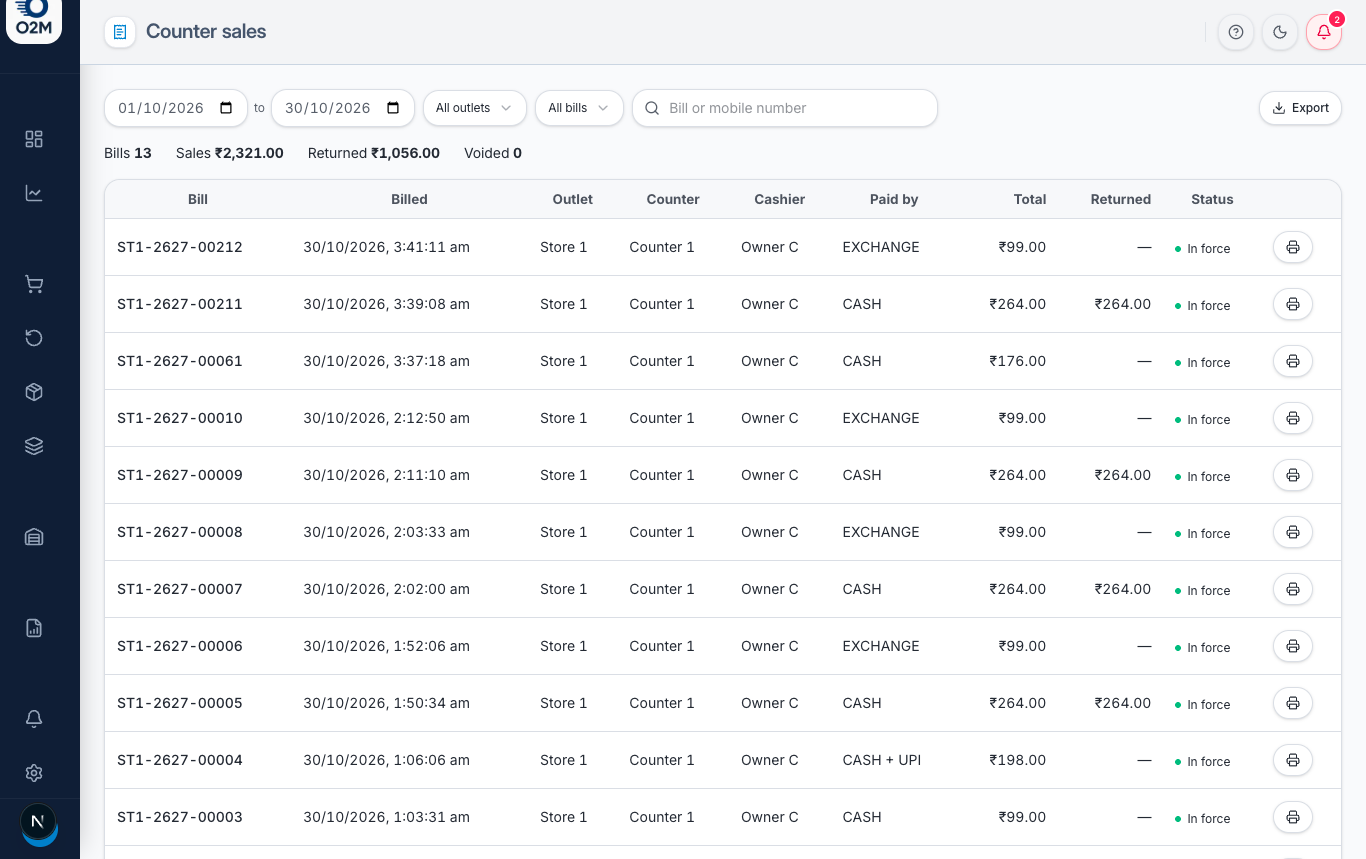The height and width of the screenshot is (859, 1366).
Task: Expand the All outlets dropdown
Action: point(475,108)
